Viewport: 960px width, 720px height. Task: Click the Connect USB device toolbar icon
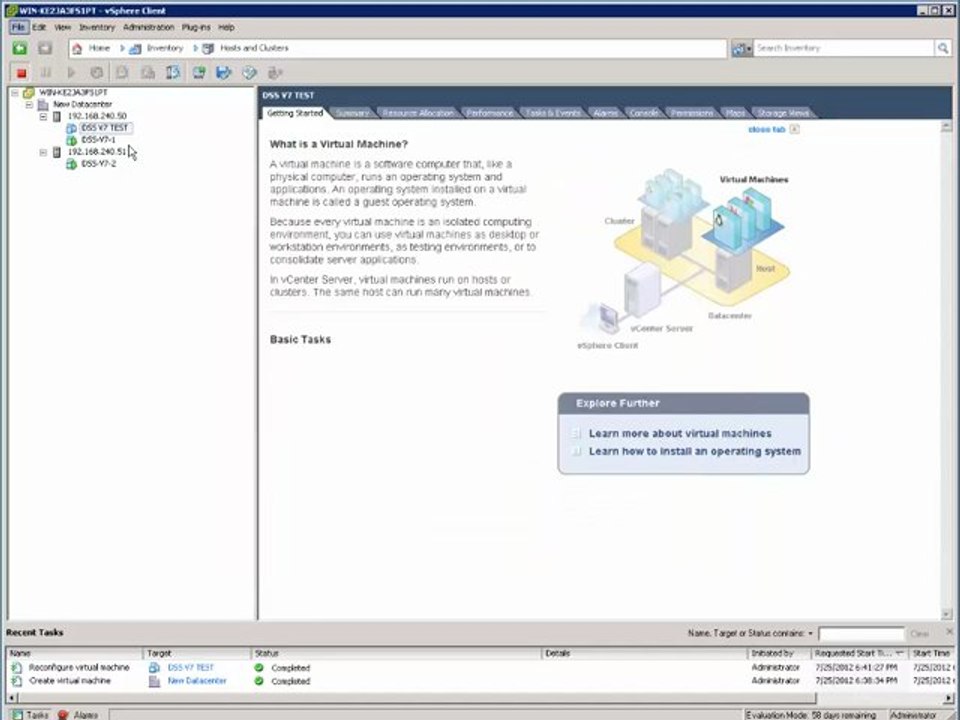click(275, 73)
